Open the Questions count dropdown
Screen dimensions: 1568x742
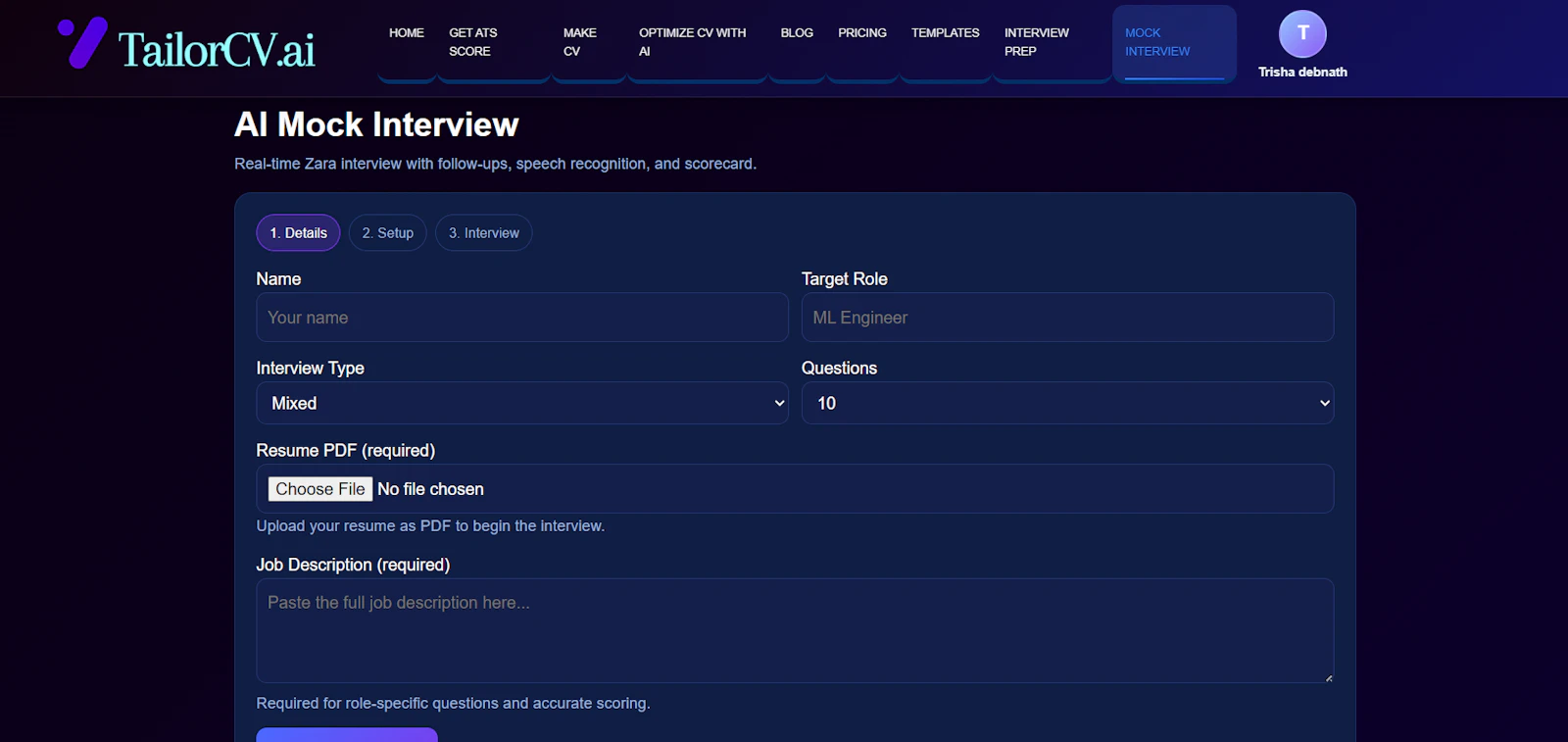pos(1067,403)
